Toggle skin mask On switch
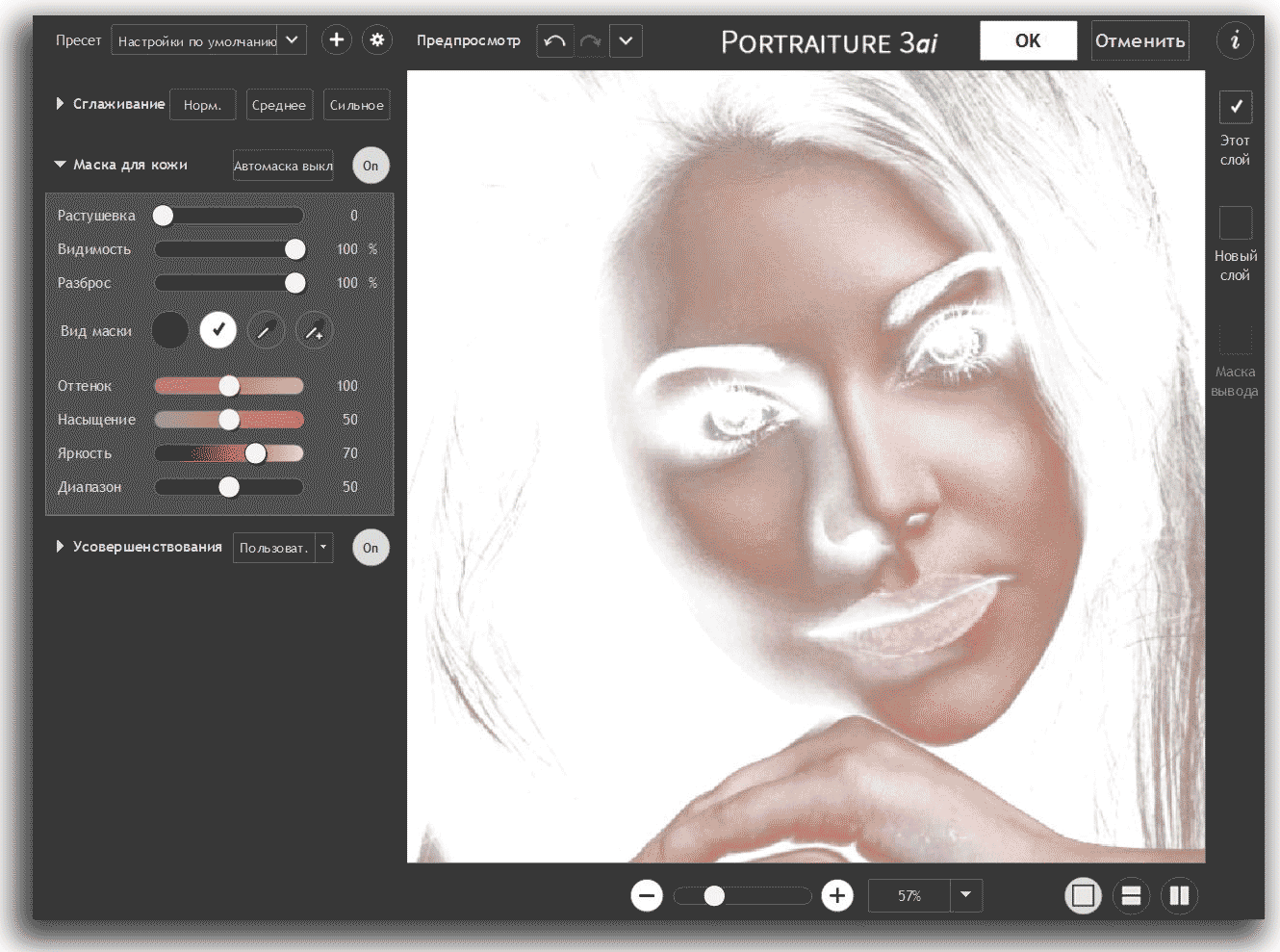The image size is (1280, 952). pyautogui.click(x=371, y=166)
